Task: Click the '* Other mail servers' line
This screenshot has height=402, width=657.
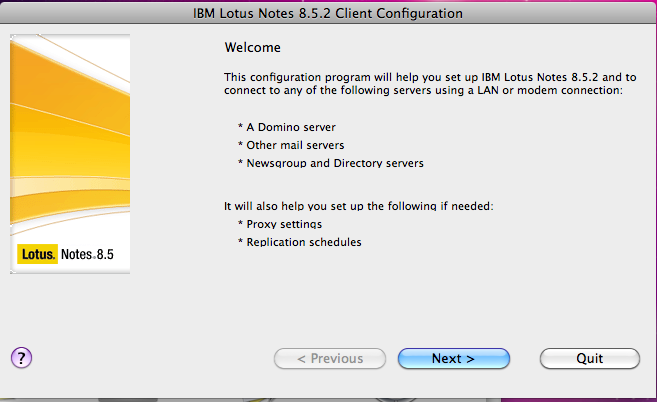Action: 291,145
